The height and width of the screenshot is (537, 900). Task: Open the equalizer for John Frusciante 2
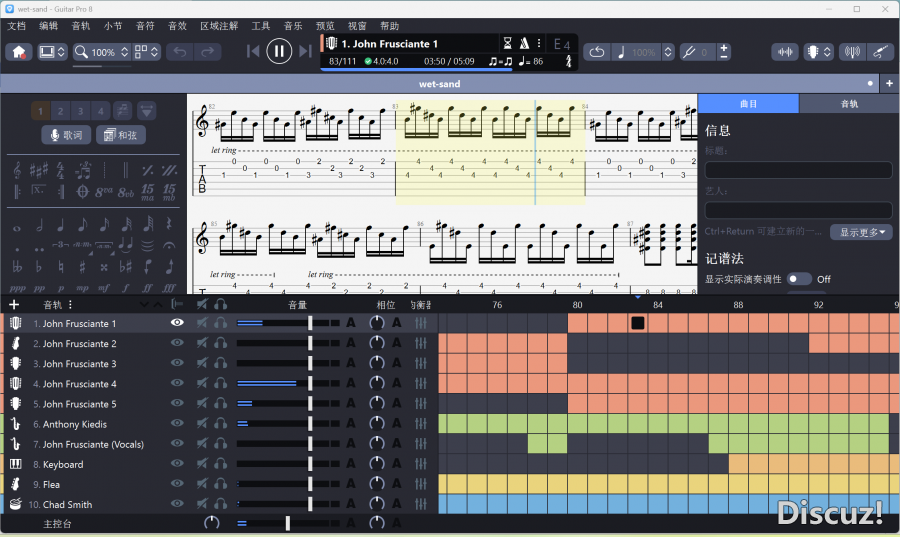(x=421, y=344)
